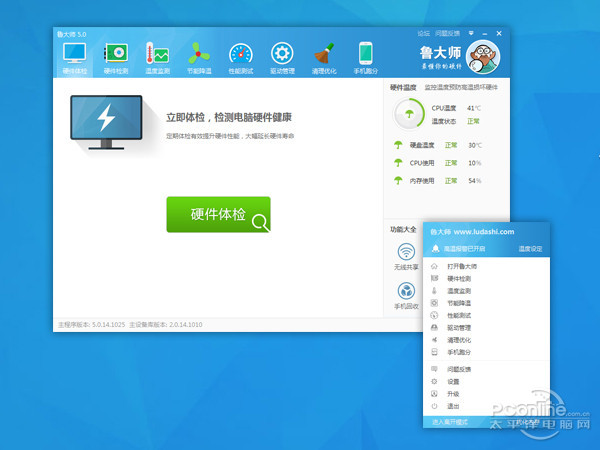Click 进入离开模式 at popup bottom
600x450 pixels.
pyautogui.click(x=450, y=422)
